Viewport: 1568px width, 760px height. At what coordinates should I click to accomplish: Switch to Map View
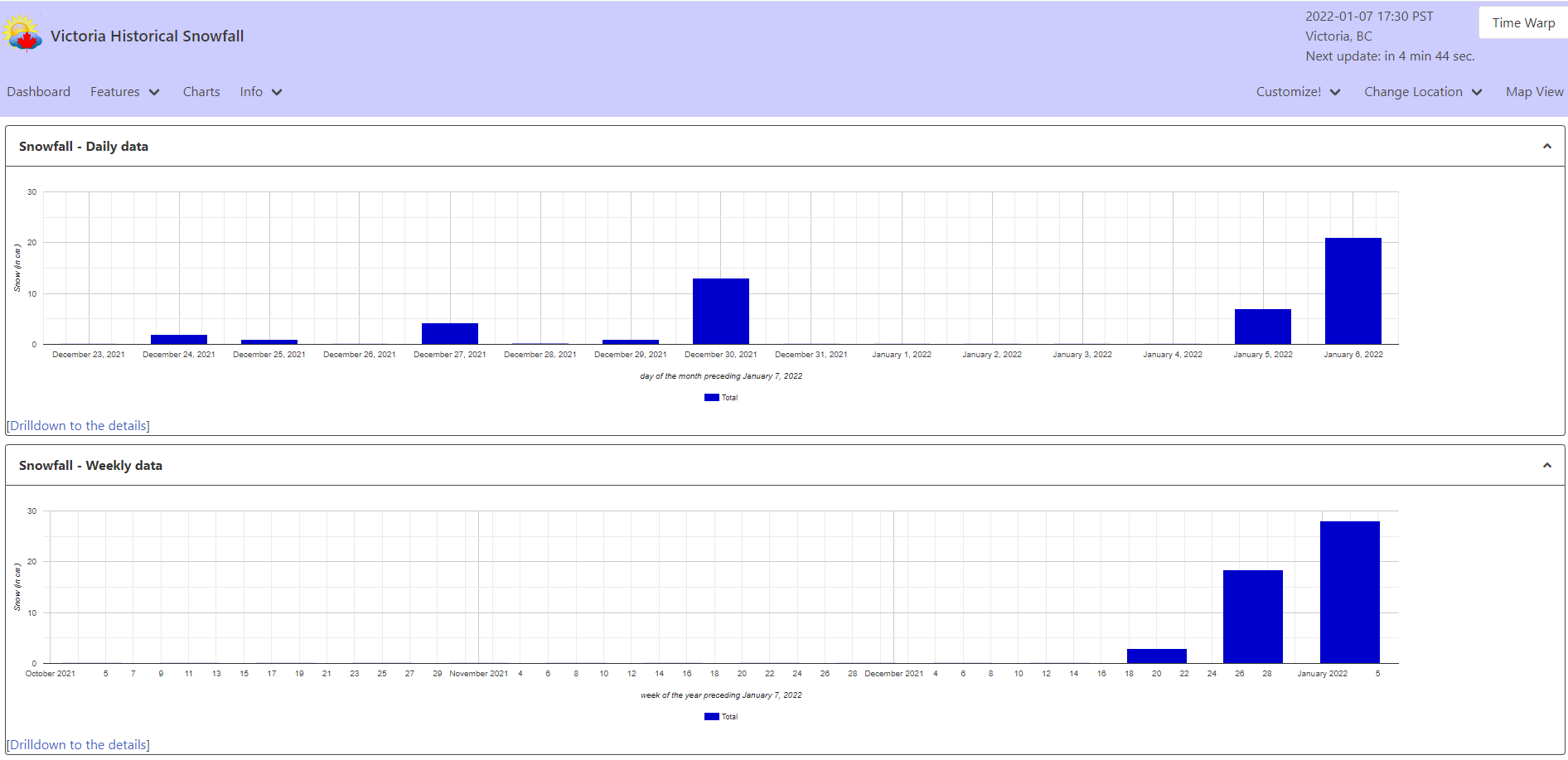click(1534, 92)
